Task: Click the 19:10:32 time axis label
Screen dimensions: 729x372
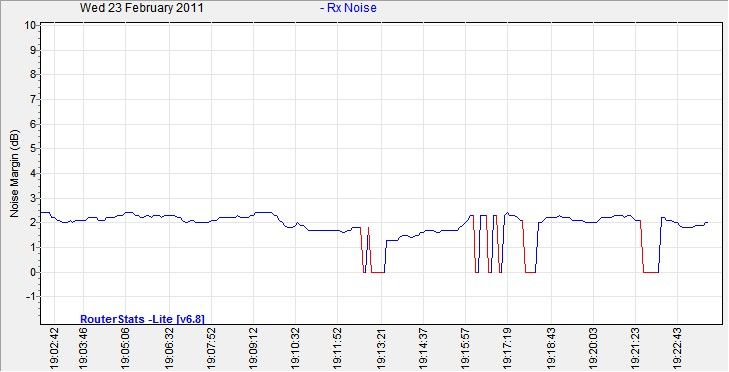Action: coord(296,350)
